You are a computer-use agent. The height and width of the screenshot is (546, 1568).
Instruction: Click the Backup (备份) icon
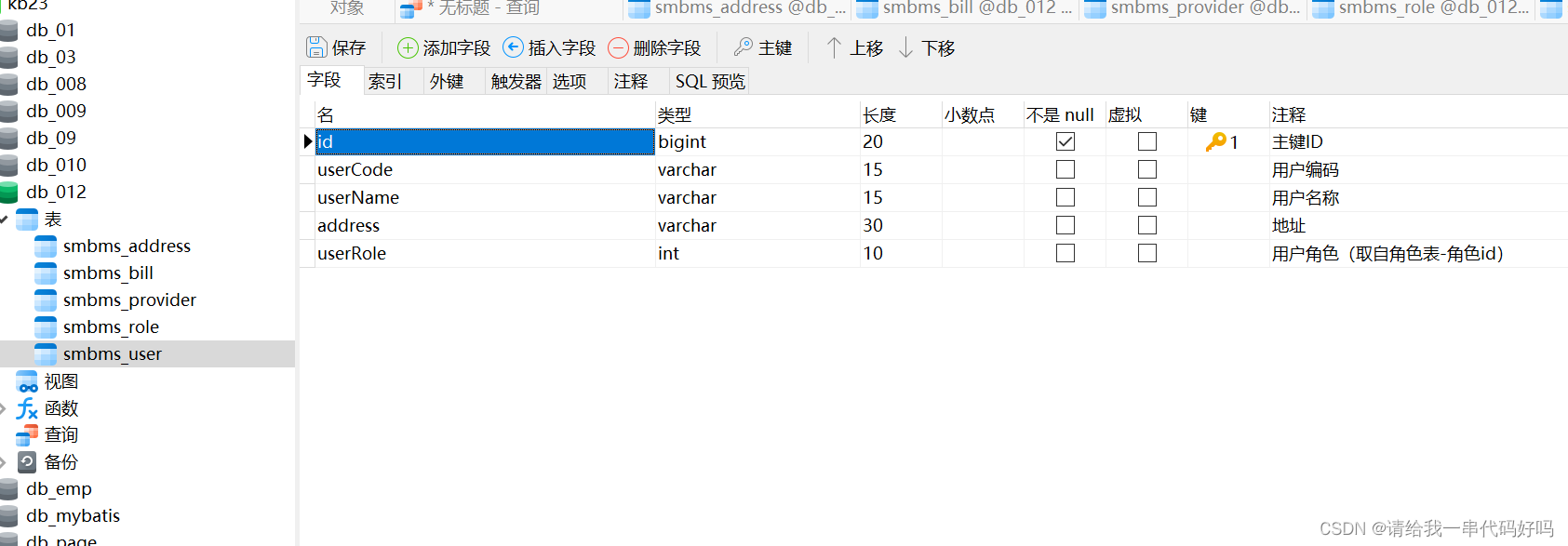[x=27, y=461]
